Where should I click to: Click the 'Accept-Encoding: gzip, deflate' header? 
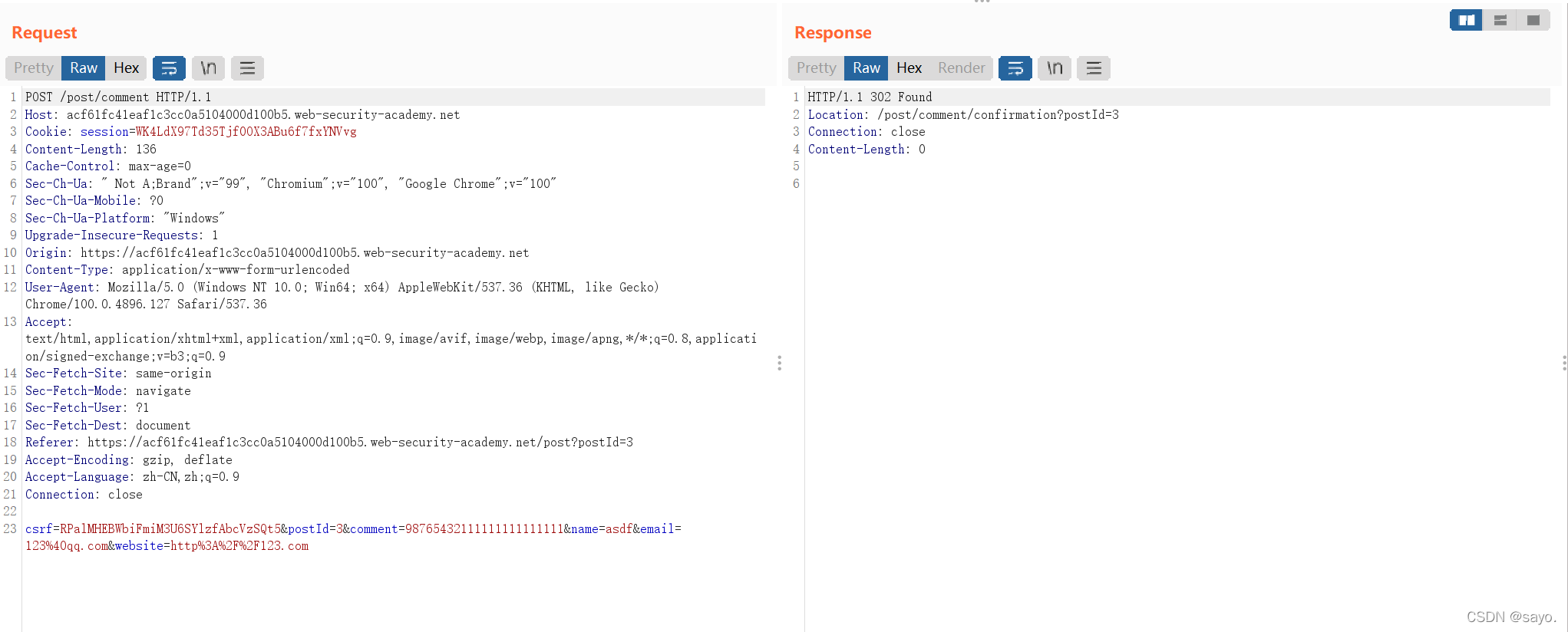(x=129, y=460)
